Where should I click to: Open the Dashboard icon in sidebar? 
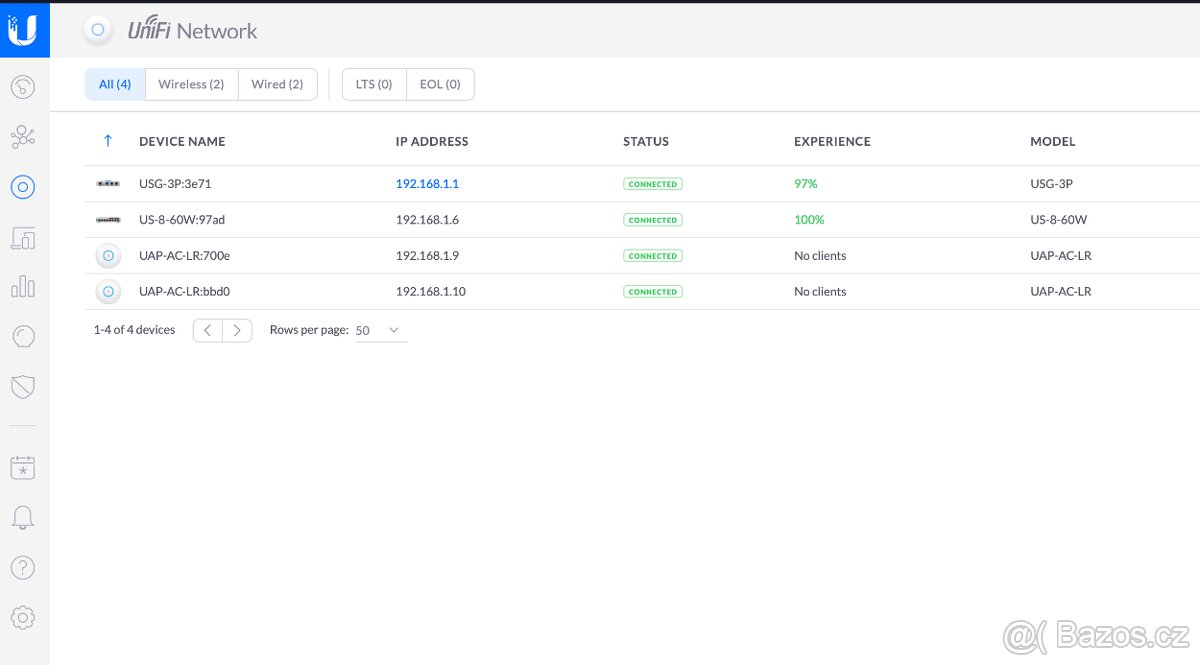pyautogui.click(x=23, y=87)
